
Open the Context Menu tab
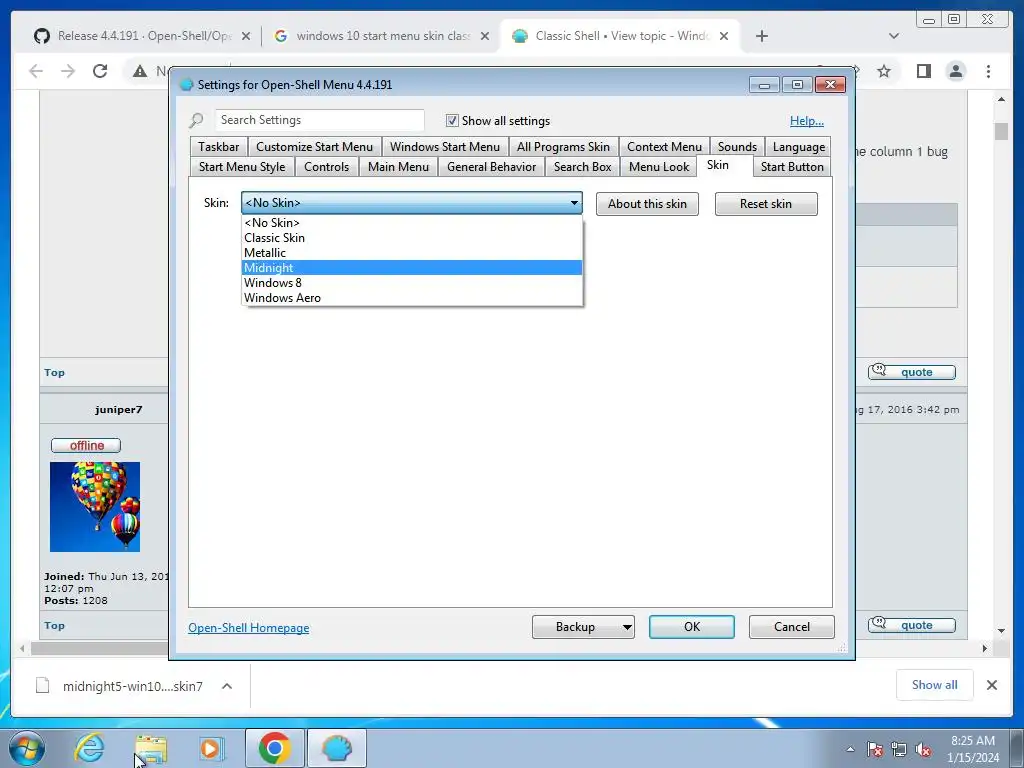(x=664, y=147)
